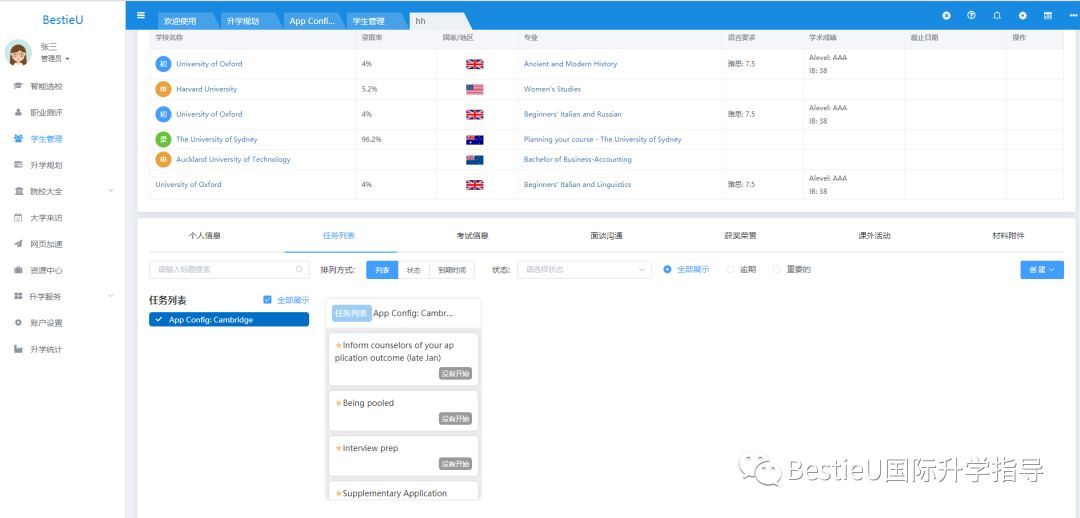Screen dimensions: 1080x518
Task: Open 大学来访 in the sidebar
Action: 46,218
